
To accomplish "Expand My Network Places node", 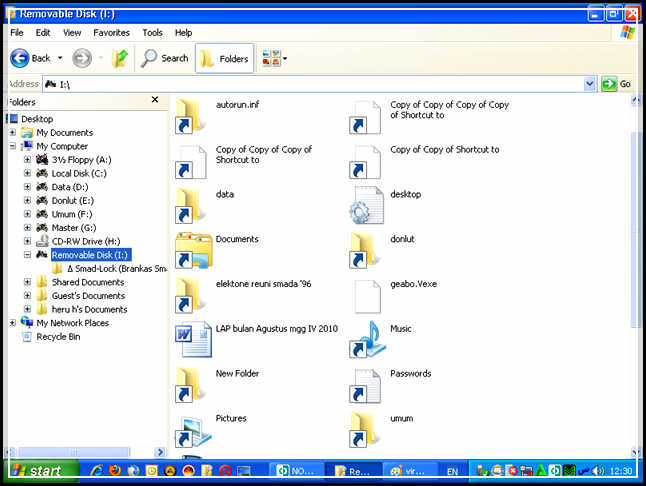I will (12, 323).
